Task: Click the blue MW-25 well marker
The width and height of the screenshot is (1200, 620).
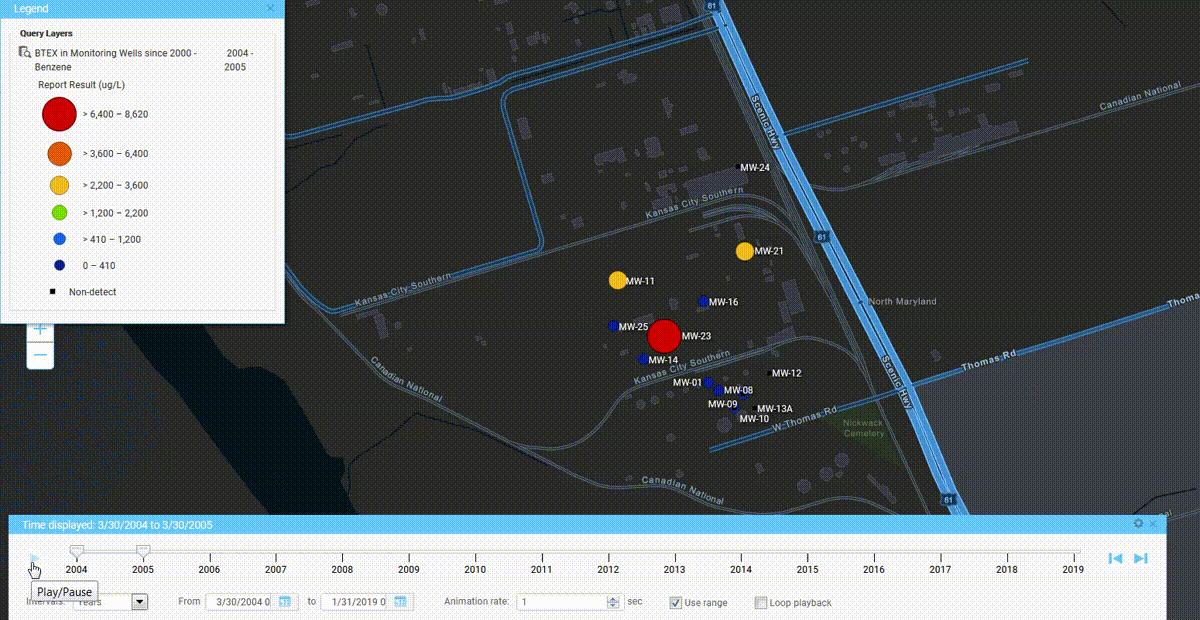Action: tap(612, 326)
